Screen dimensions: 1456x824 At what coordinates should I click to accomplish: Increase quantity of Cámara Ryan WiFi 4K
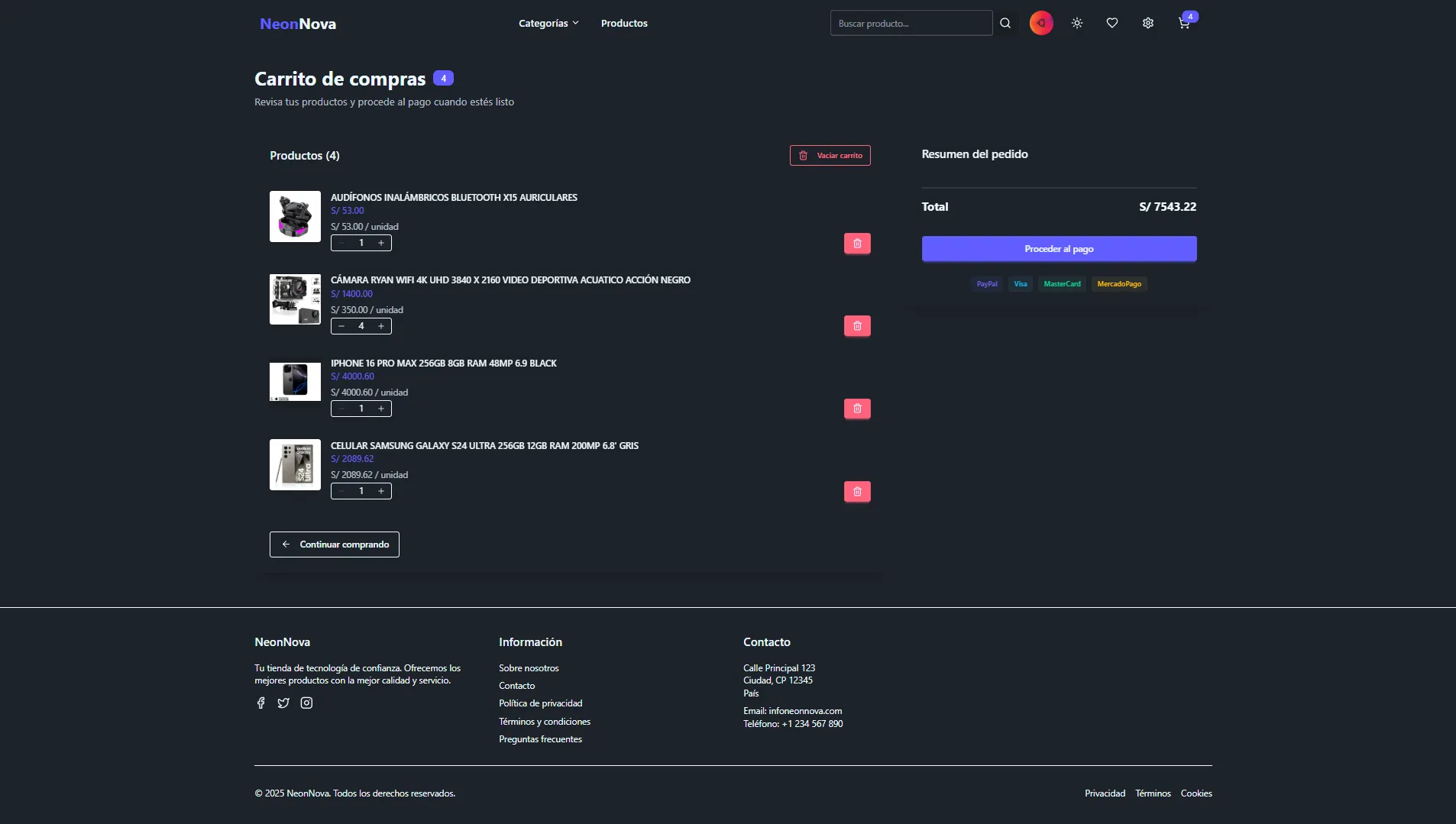click(381, 326)
